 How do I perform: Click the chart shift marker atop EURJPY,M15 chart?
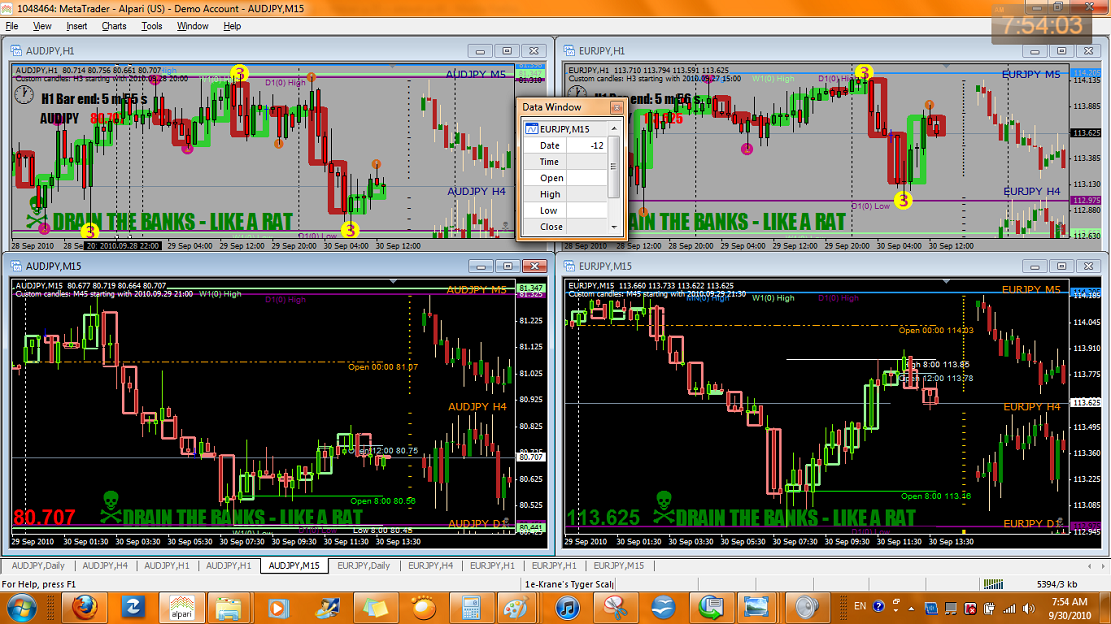pyautogui.click(x=946, y=281)
